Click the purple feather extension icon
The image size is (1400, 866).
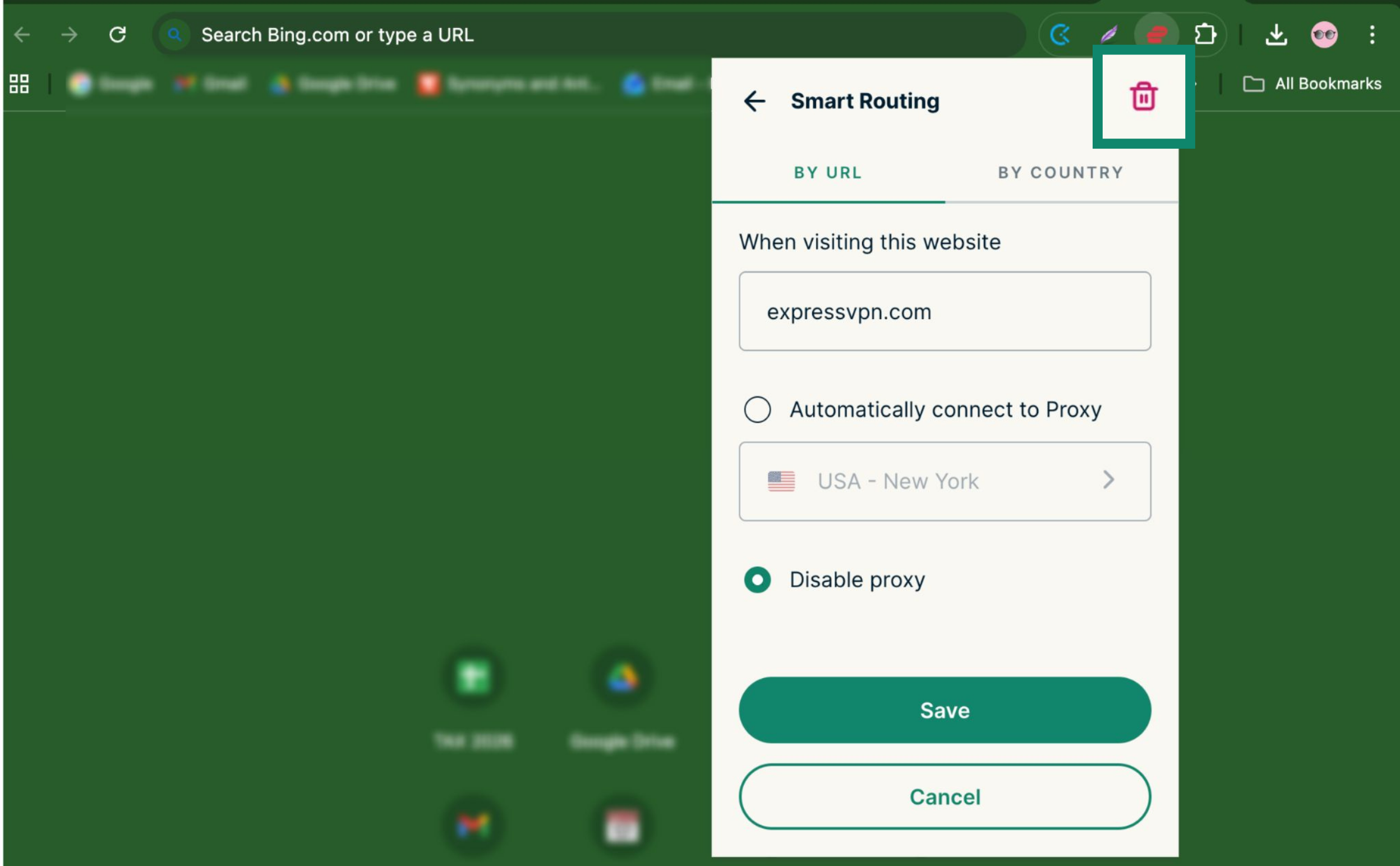click(1109, 34)
